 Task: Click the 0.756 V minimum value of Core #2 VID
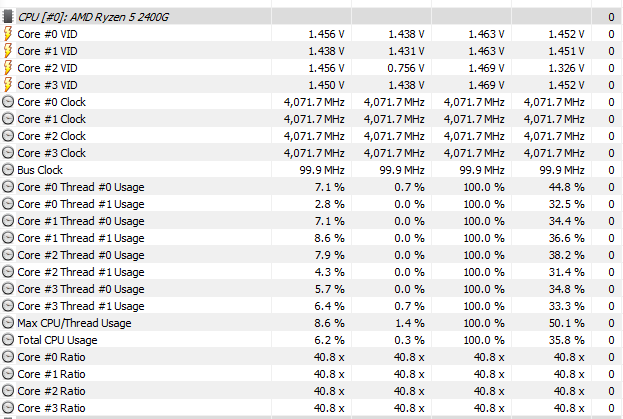[x=406, y=68]
